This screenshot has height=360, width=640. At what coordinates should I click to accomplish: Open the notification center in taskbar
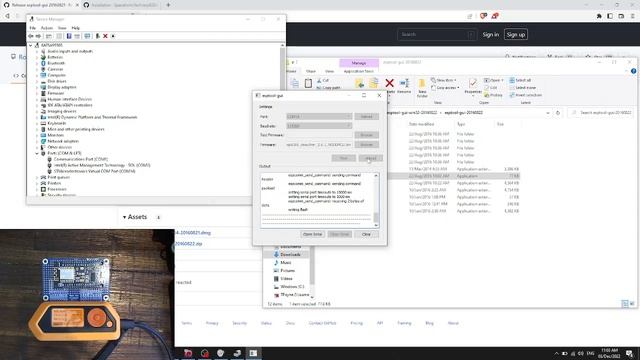629,353
